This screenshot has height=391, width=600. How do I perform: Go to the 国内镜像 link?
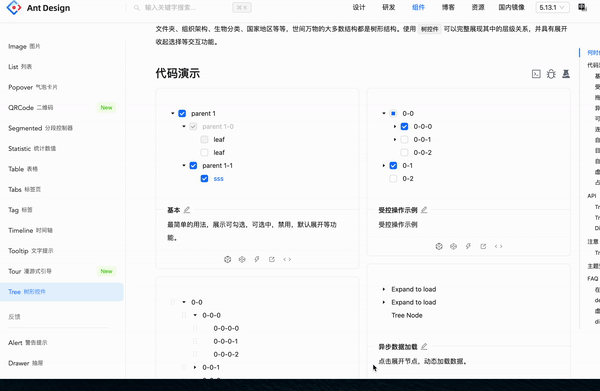(512, 7)
